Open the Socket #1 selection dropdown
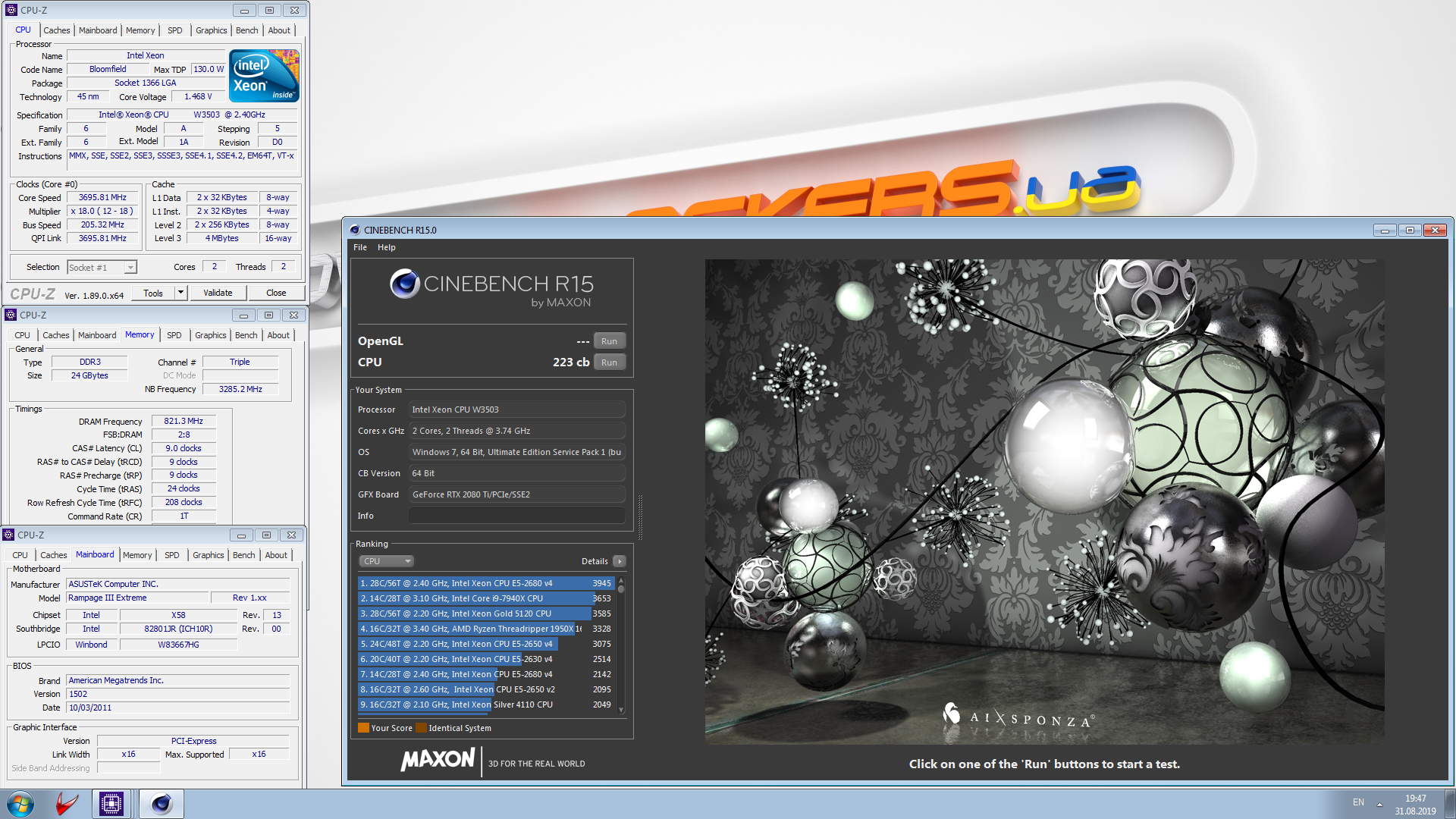Viewport: 1456px width, 819px height. (x=130, y=268)
